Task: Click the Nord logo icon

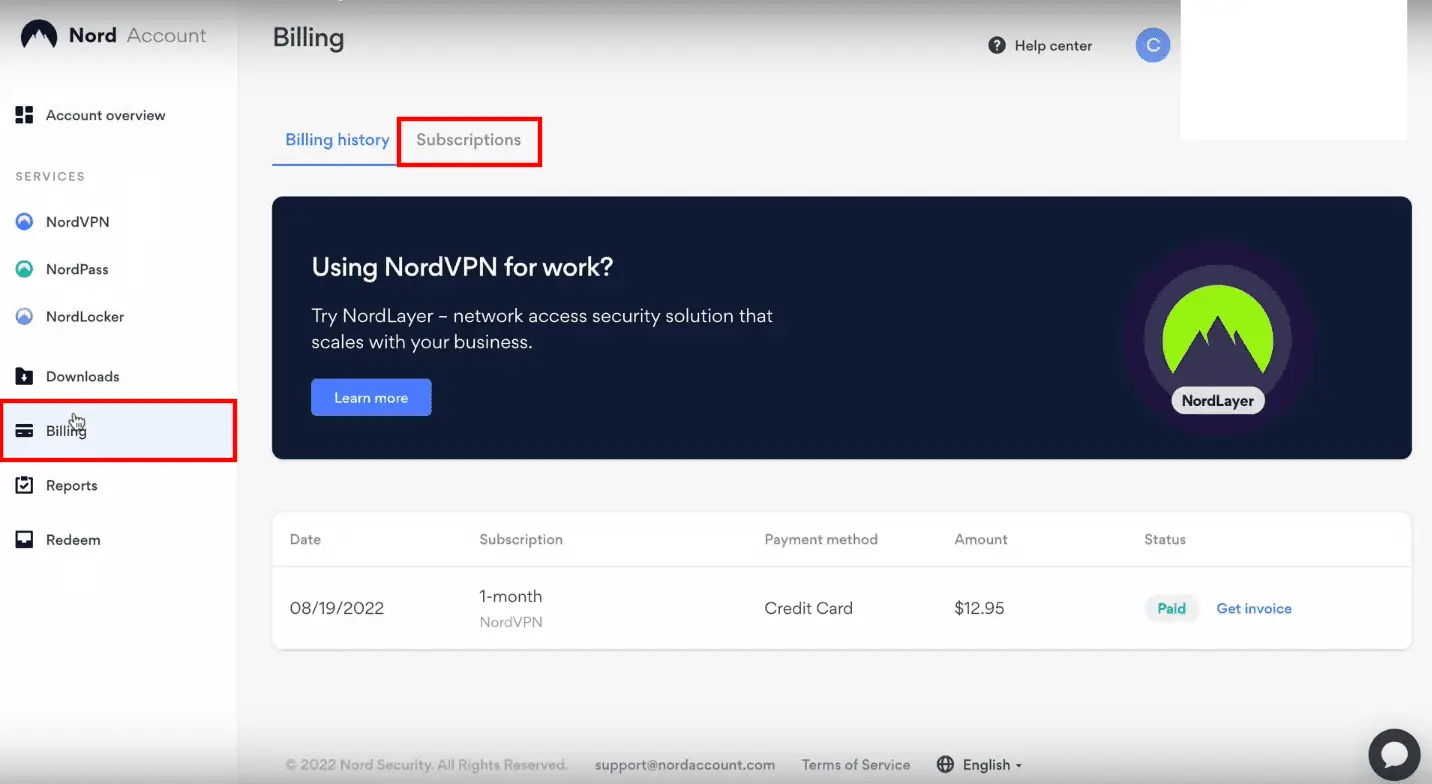Action: coord(39,35)
